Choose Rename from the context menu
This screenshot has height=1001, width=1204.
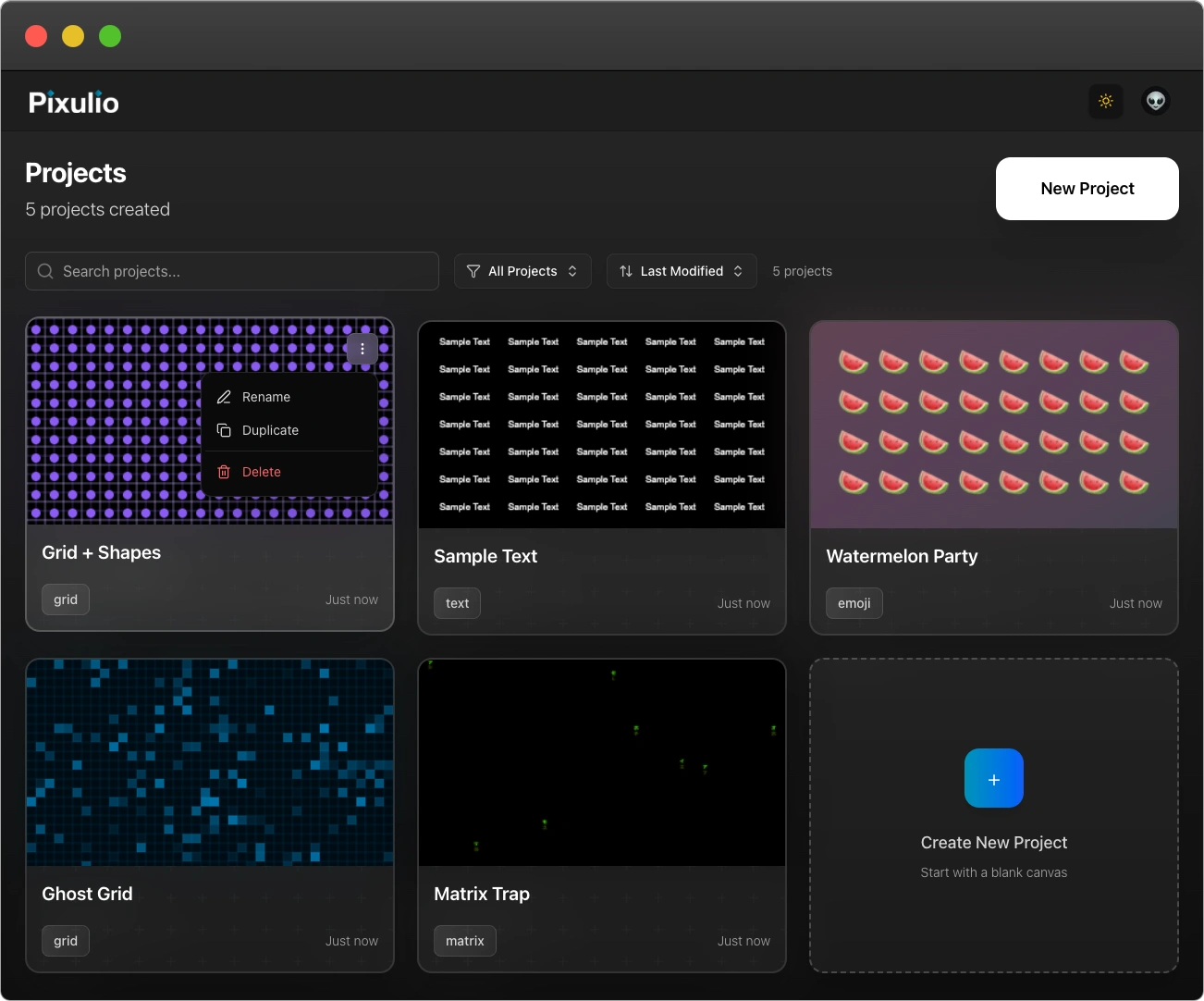coord(266,397)
